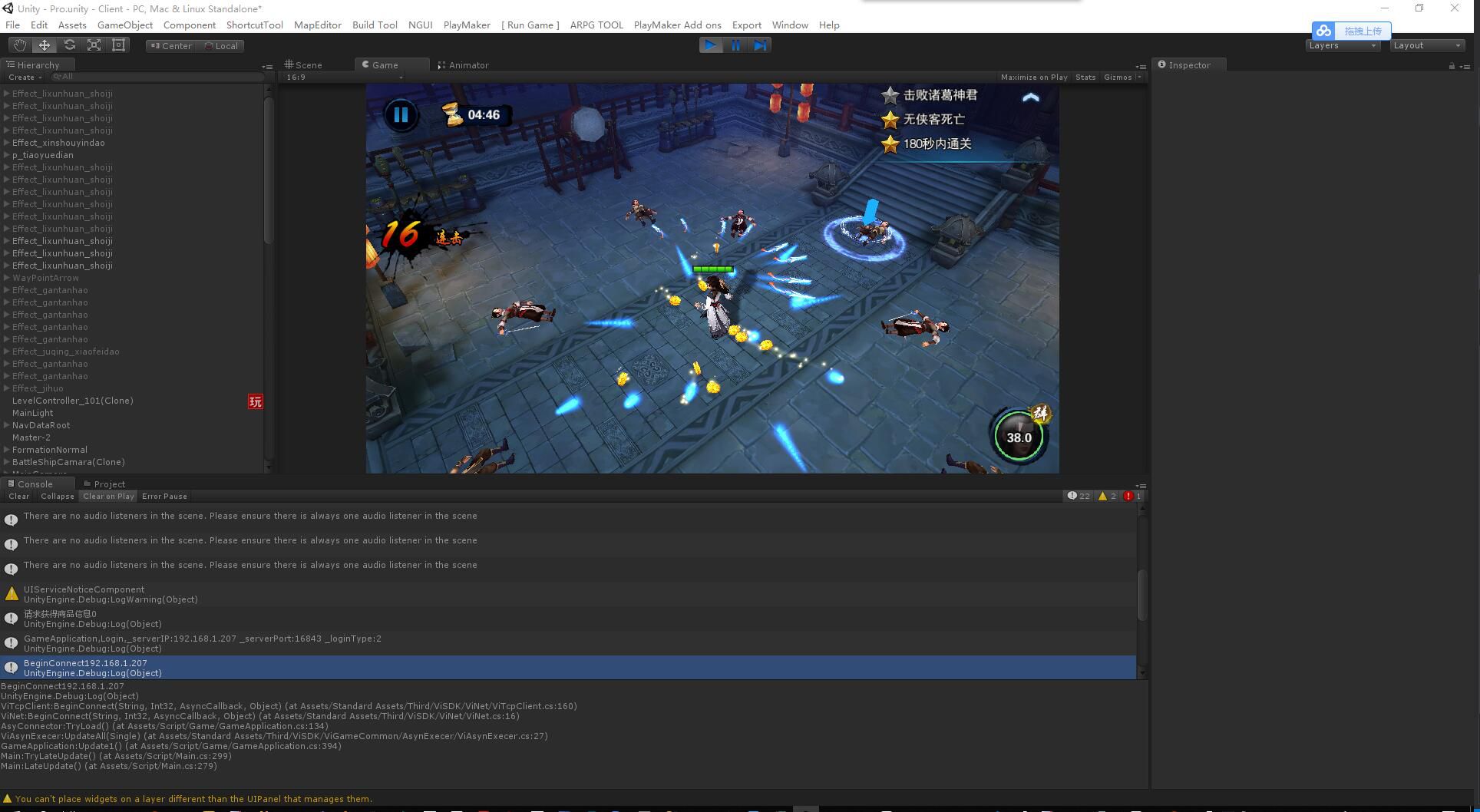Select the MainLight object in Hierarchy
Image resolution: width=1480 pixels, height=812 pixels.
pyautogui.click(x=33, y=413)
